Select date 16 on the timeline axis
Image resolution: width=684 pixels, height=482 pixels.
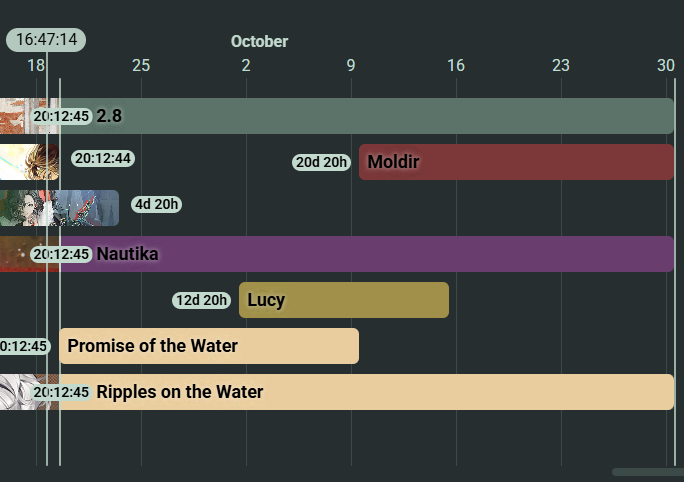tap(456, 66)
